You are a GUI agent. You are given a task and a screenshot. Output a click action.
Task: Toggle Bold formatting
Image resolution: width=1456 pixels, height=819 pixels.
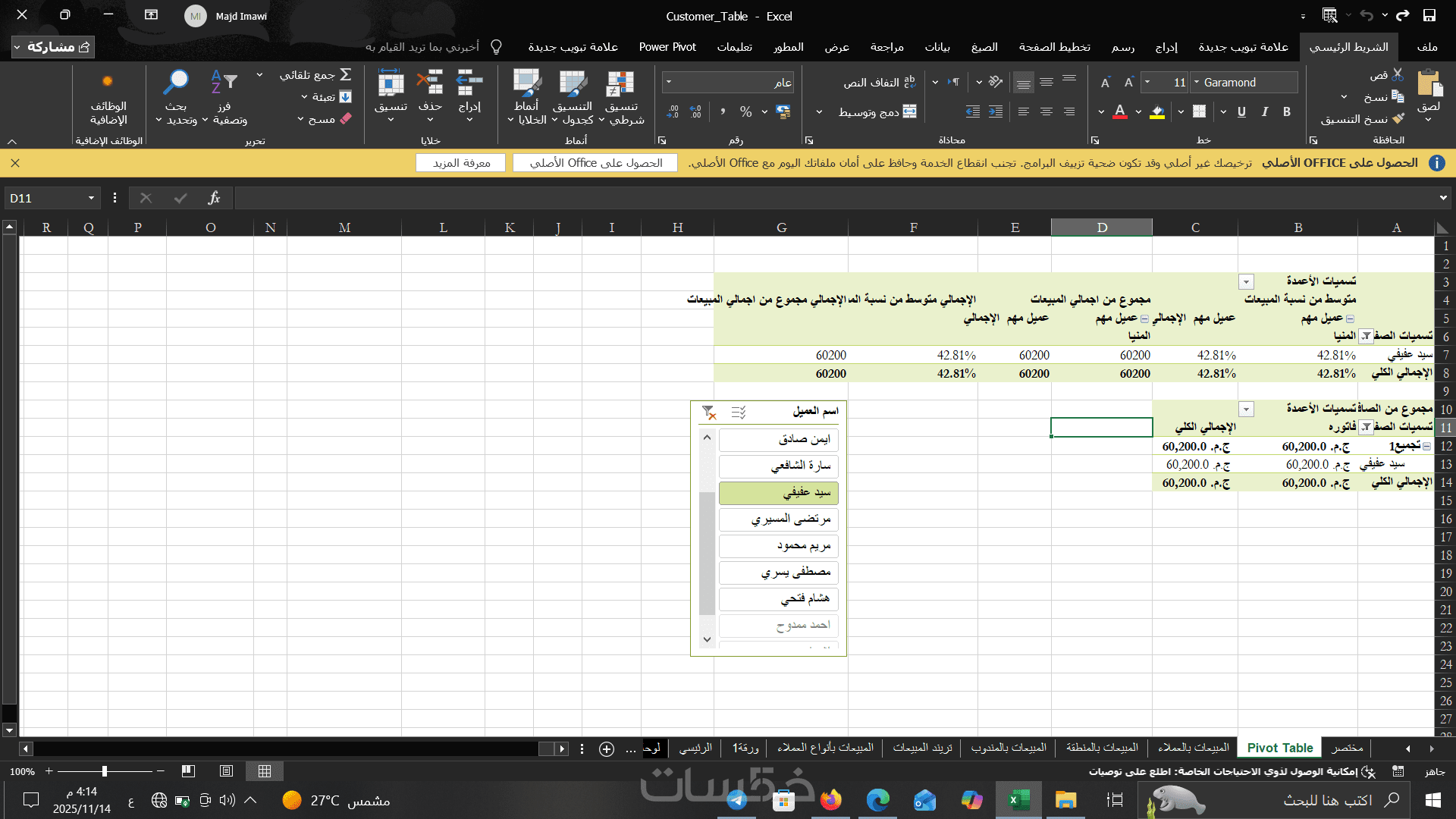[x=1287, y=112]
